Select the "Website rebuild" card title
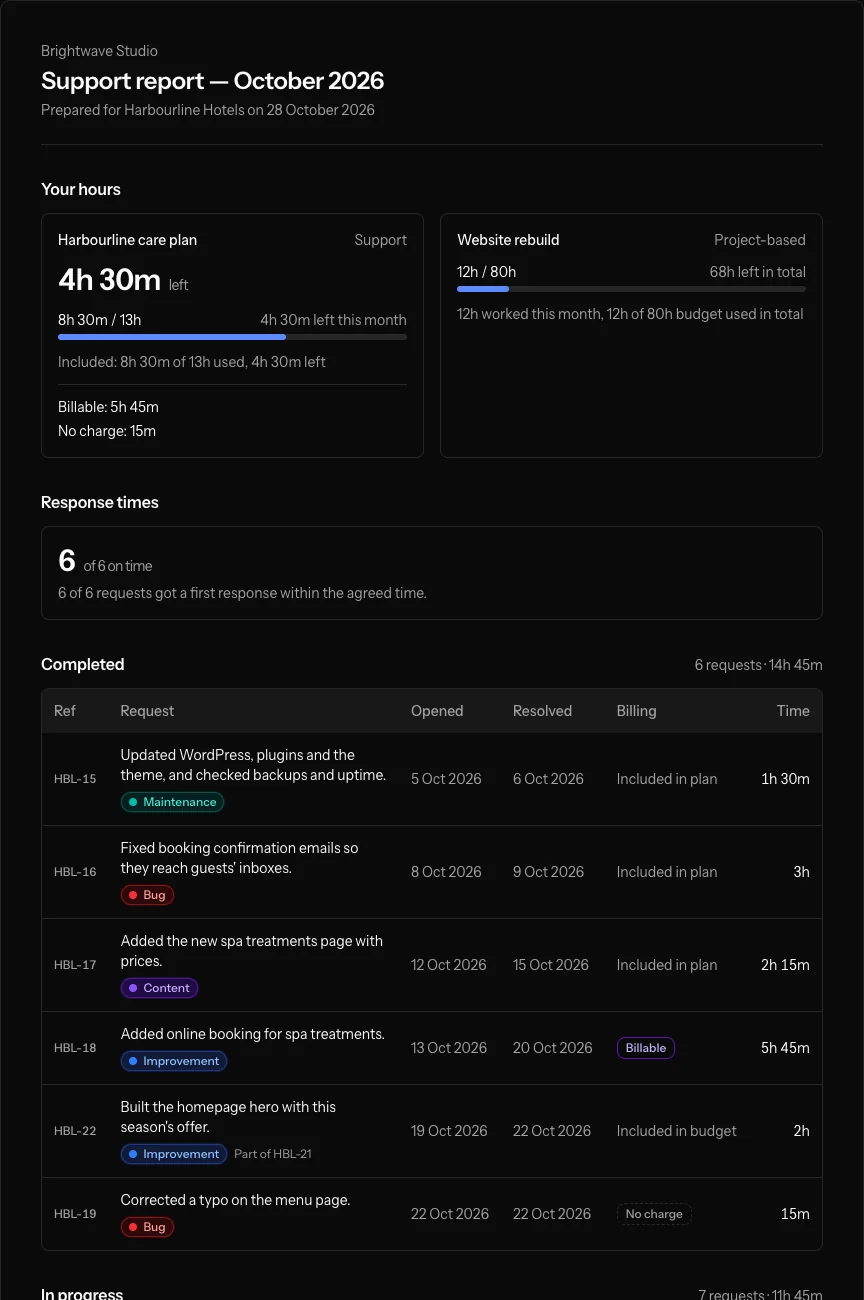This screenshot has height=1300, width=864. tap(508, 240)
